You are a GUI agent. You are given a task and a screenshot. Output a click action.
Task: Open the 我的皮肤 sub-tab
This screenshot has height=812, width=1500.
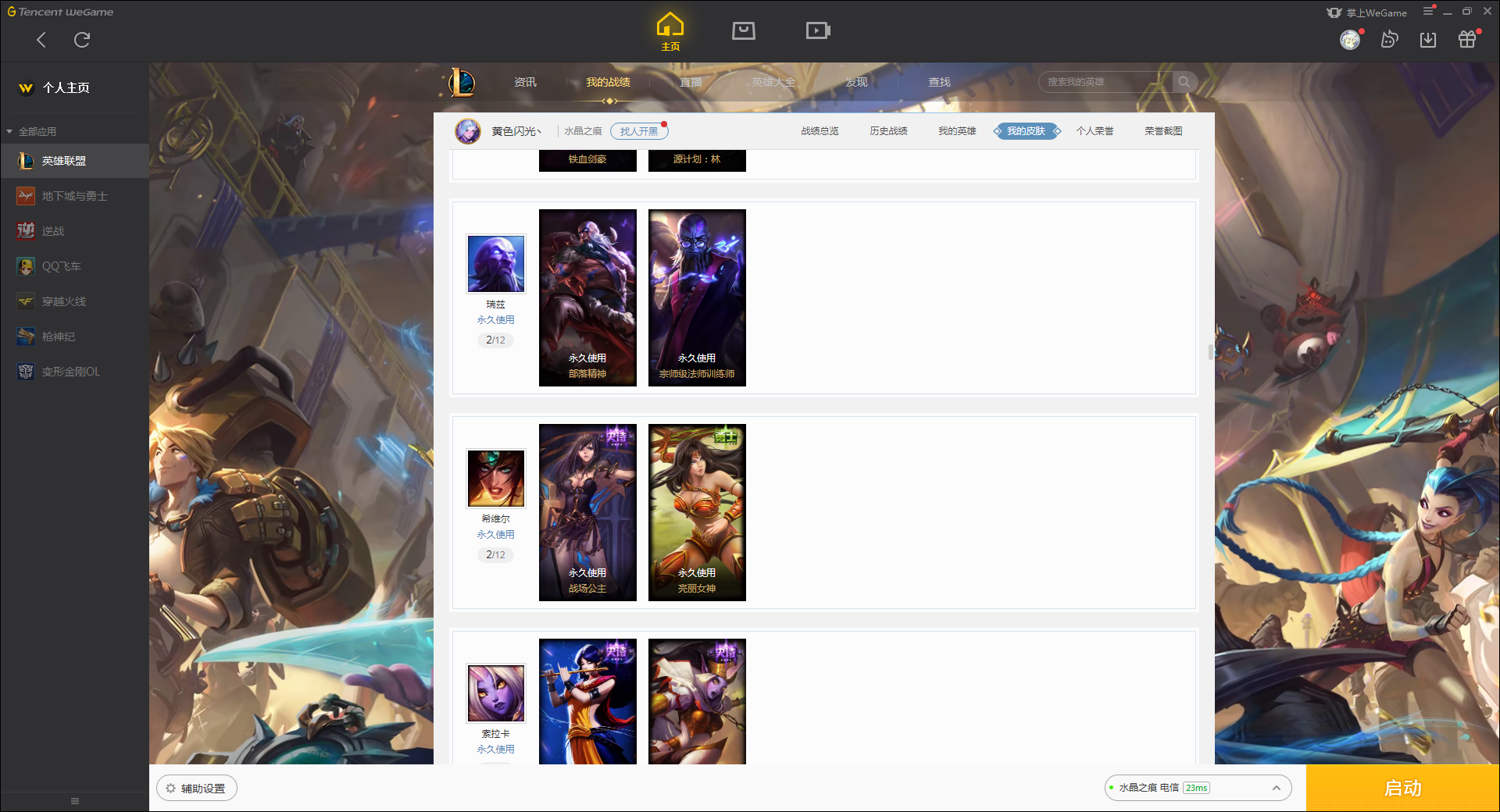pyautogui.click(x=1026, y=131)
